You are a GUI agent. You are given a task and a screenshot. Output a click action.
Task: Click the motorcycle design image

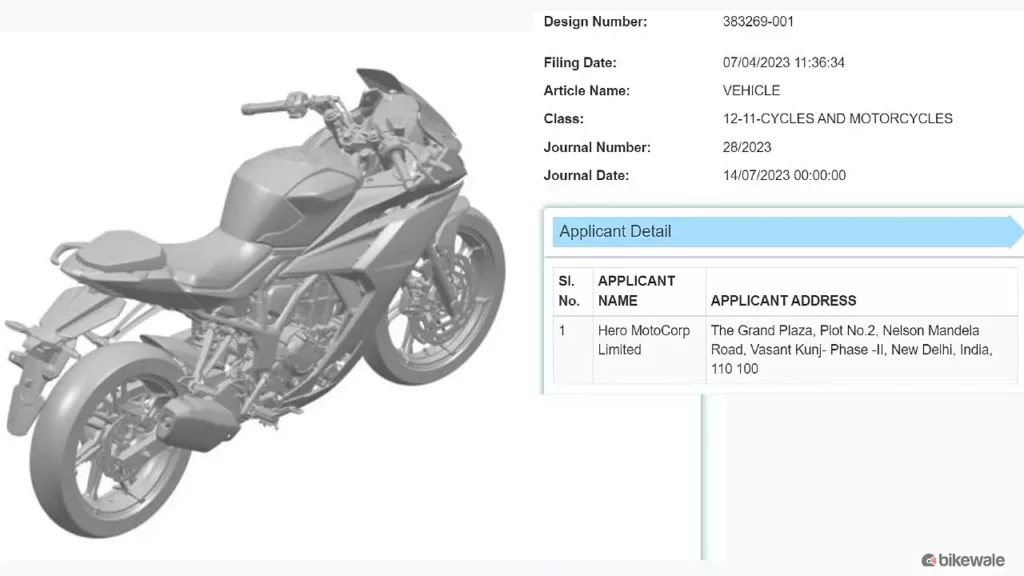point(255,302)
